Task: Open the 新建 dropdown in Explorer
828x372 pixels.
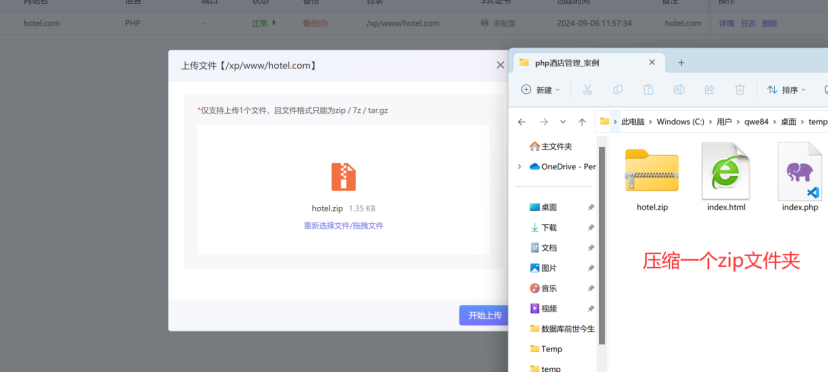Action: (540, 90)
